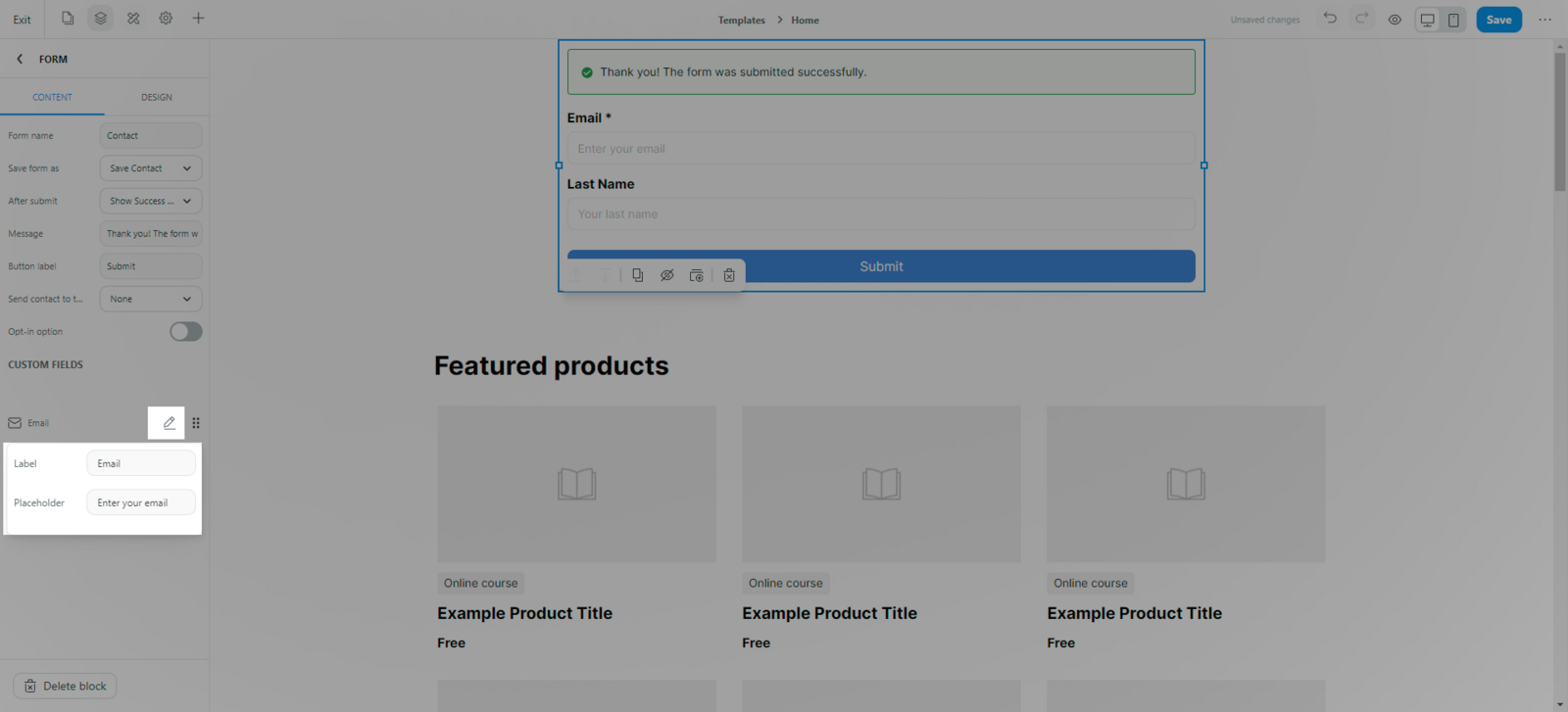Click the save-as-template icon in floating toolbar

click(x=696, y=275)
